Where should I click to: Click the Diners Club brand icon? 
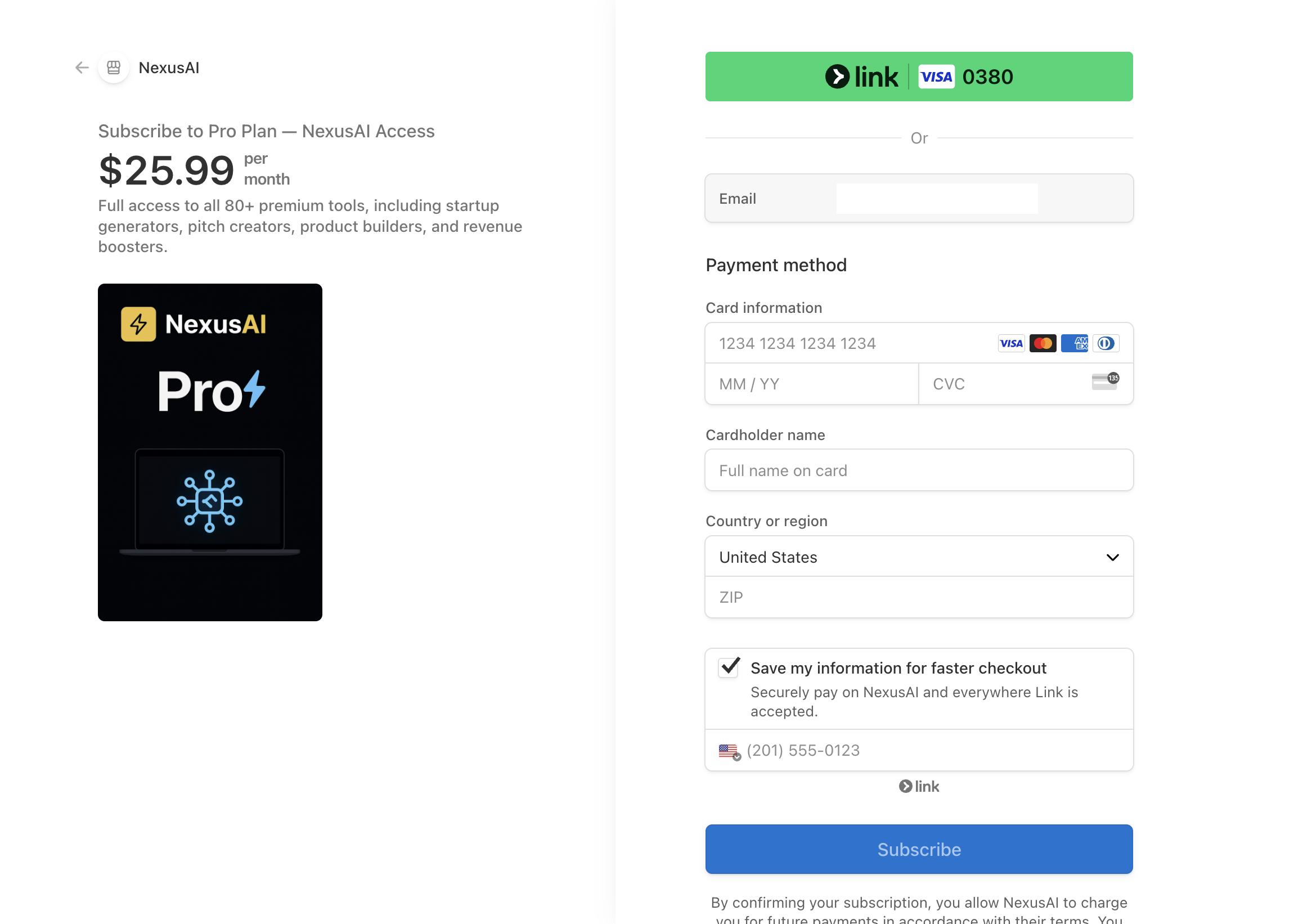tap(1105, 343)
